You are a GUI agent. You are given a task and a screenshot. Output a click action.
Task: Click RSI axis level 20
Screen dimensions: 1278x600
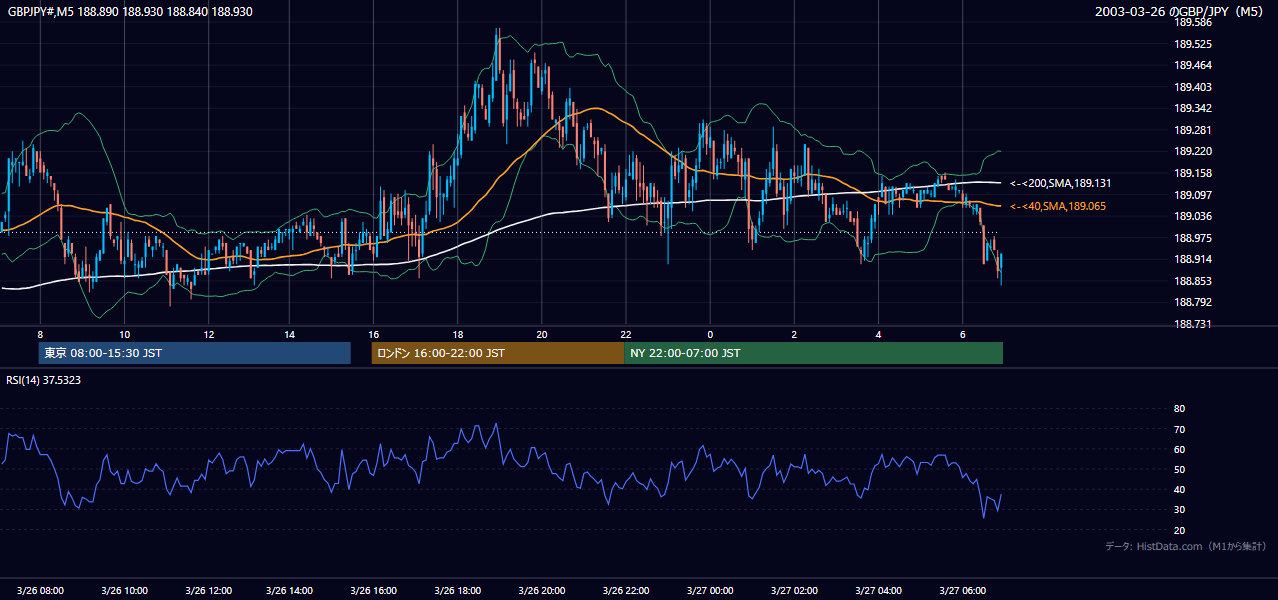[x=1179, y=530]
